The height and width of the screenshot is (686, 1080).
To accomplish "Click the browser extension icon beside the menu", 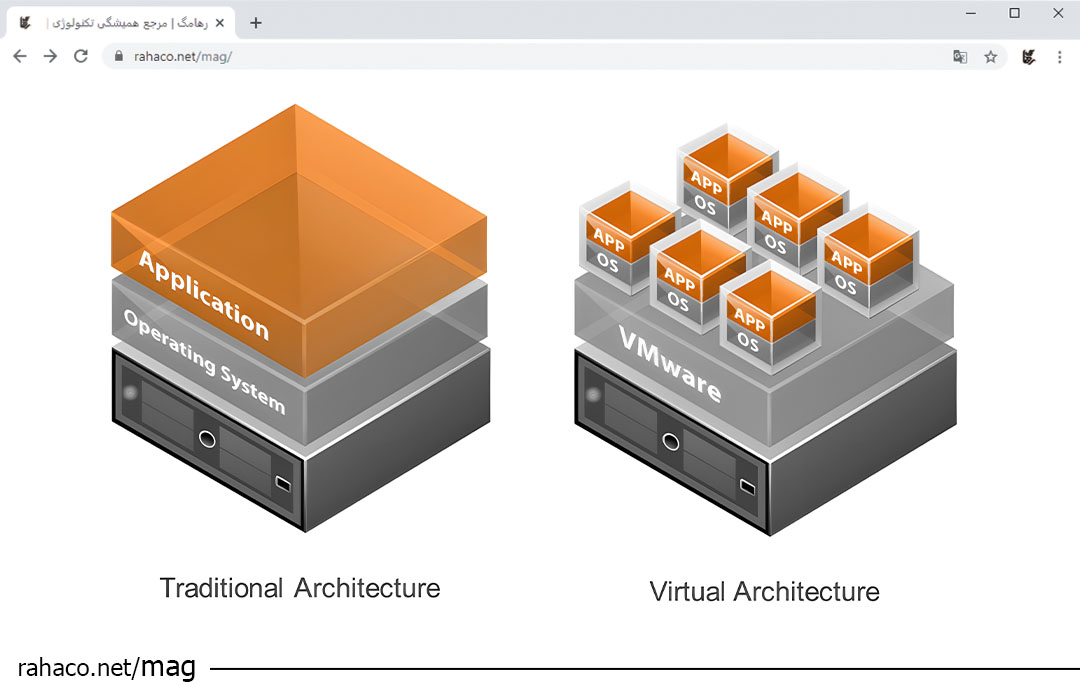I will click(x=1029, y=57).
